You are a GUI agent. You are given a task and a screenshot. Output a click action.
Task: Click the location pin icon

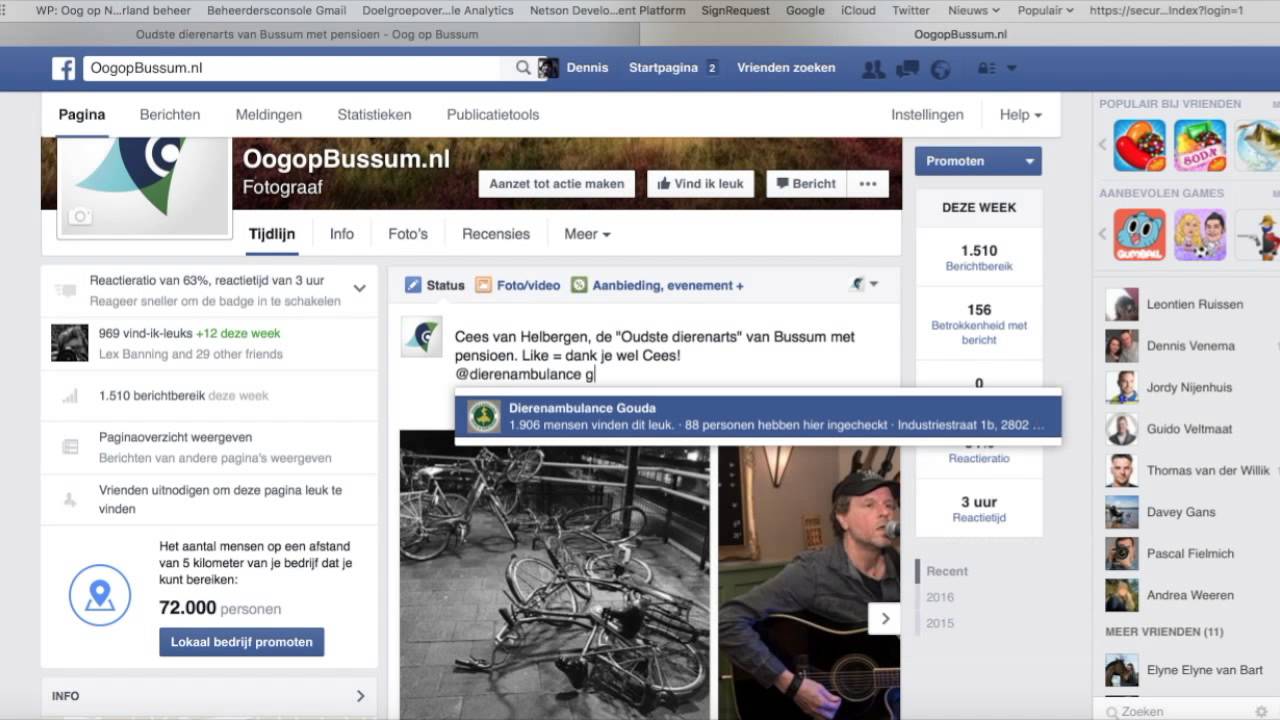(99, 595)
